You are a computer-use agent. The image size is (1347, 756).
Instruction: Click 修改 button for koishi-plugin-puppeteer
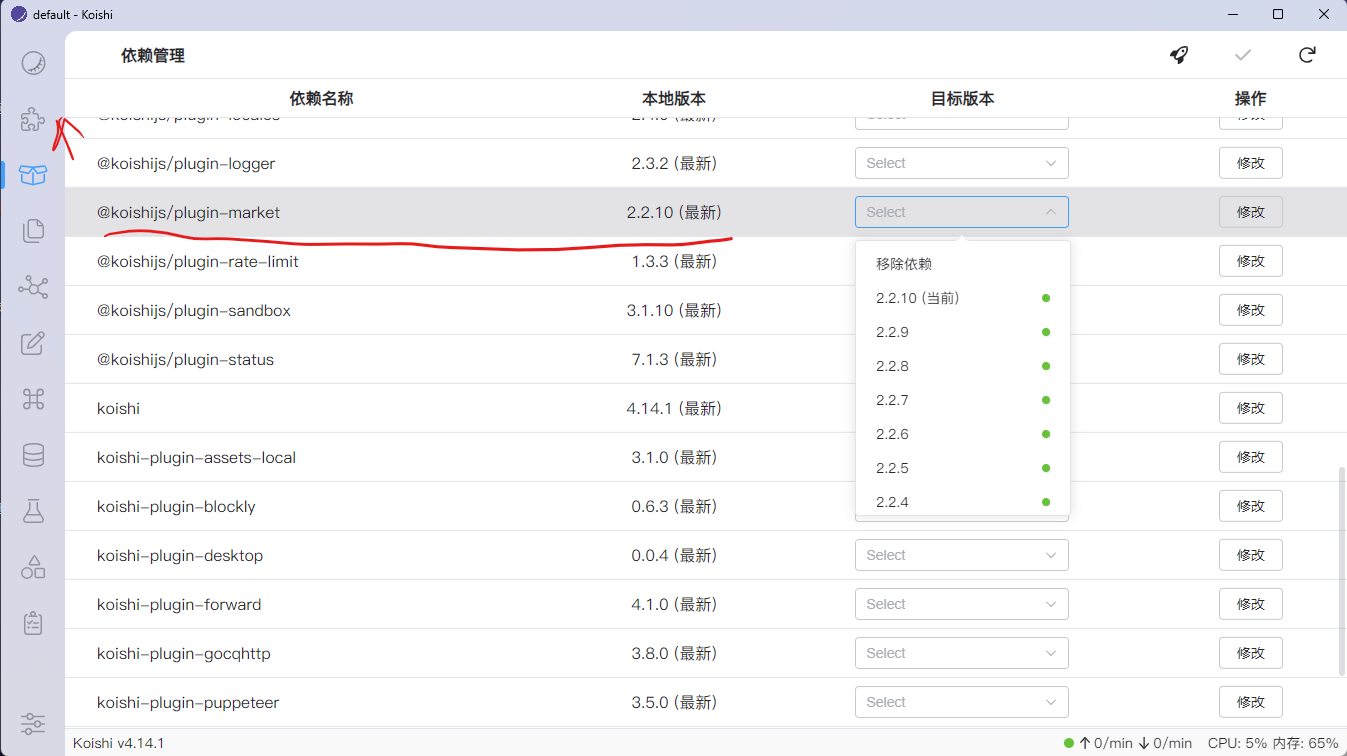coord(1250,702)
